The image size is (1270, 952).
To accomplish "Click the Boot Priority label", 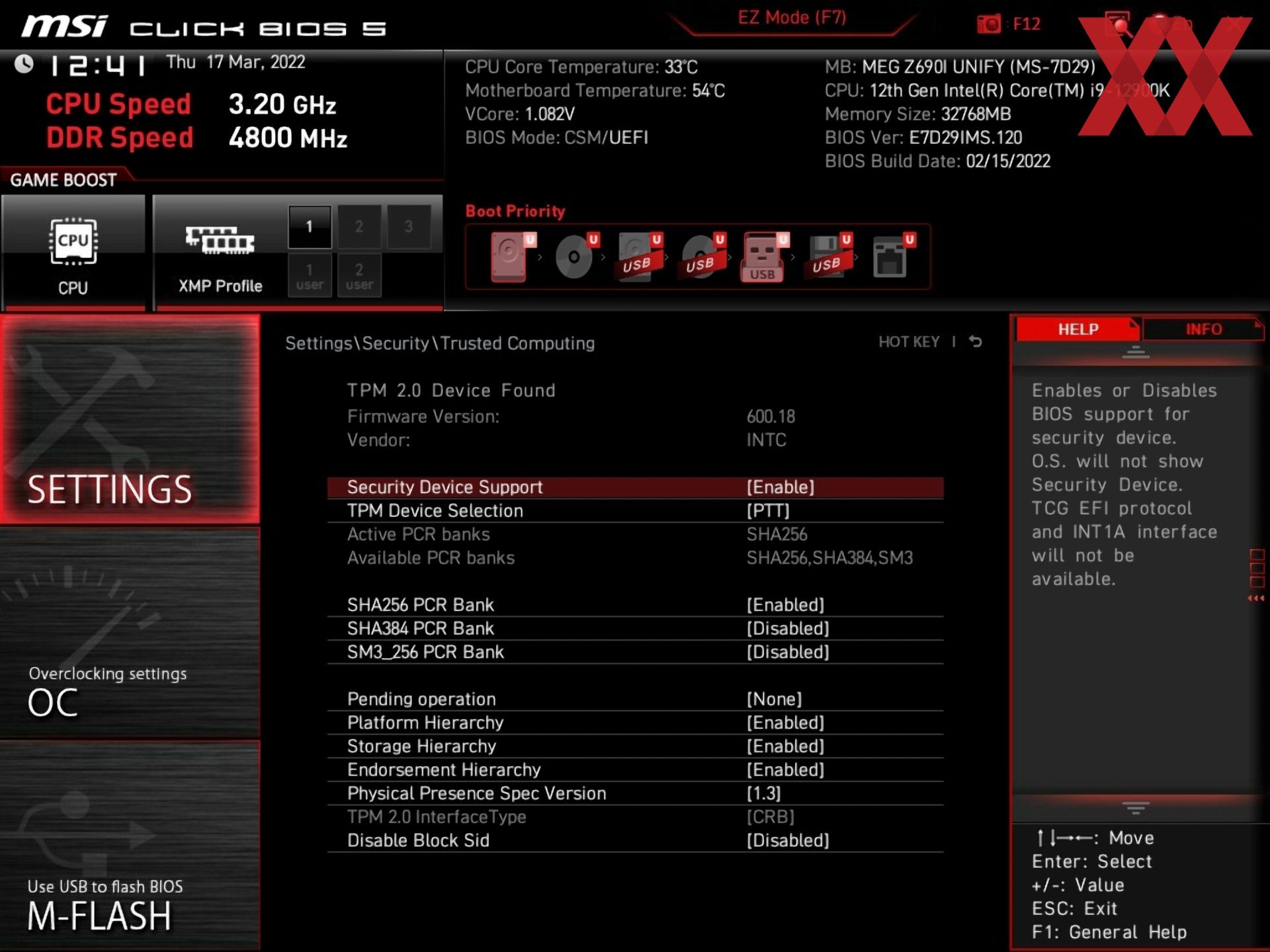I will pyautogui.click(x=515, y=212).
